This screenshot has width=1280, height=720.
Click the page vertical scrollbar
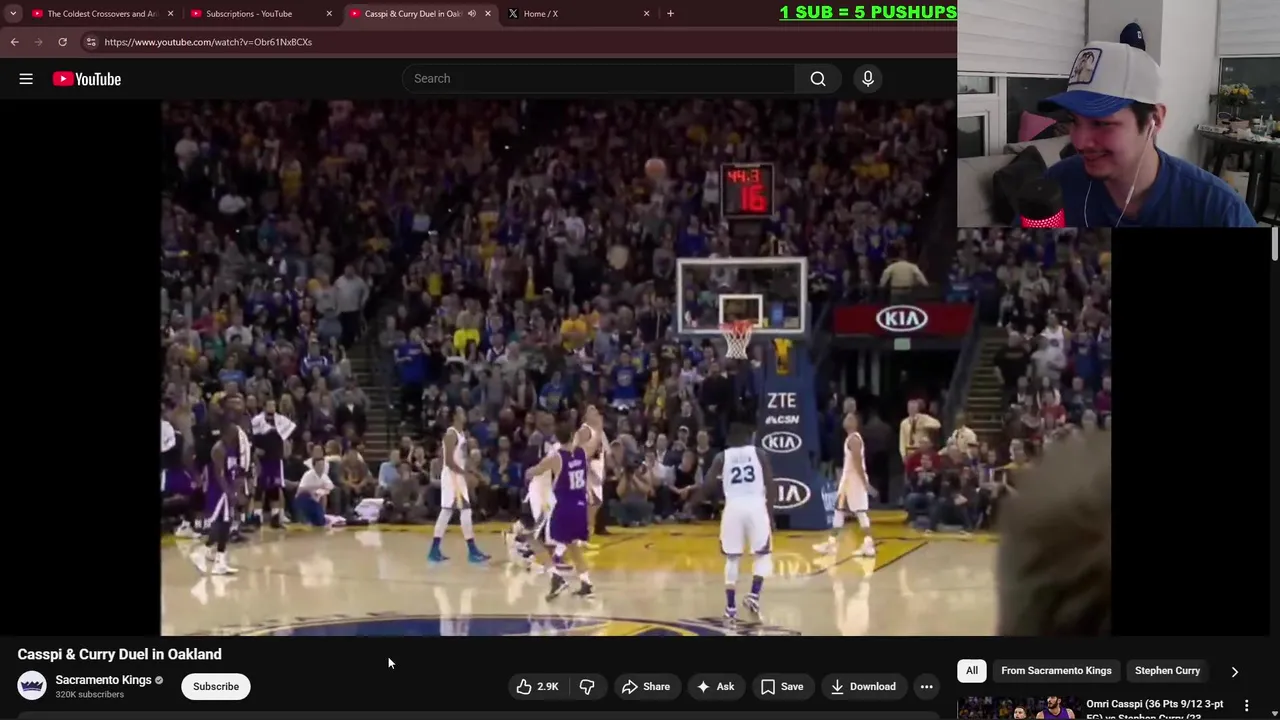click(1274, 245)
